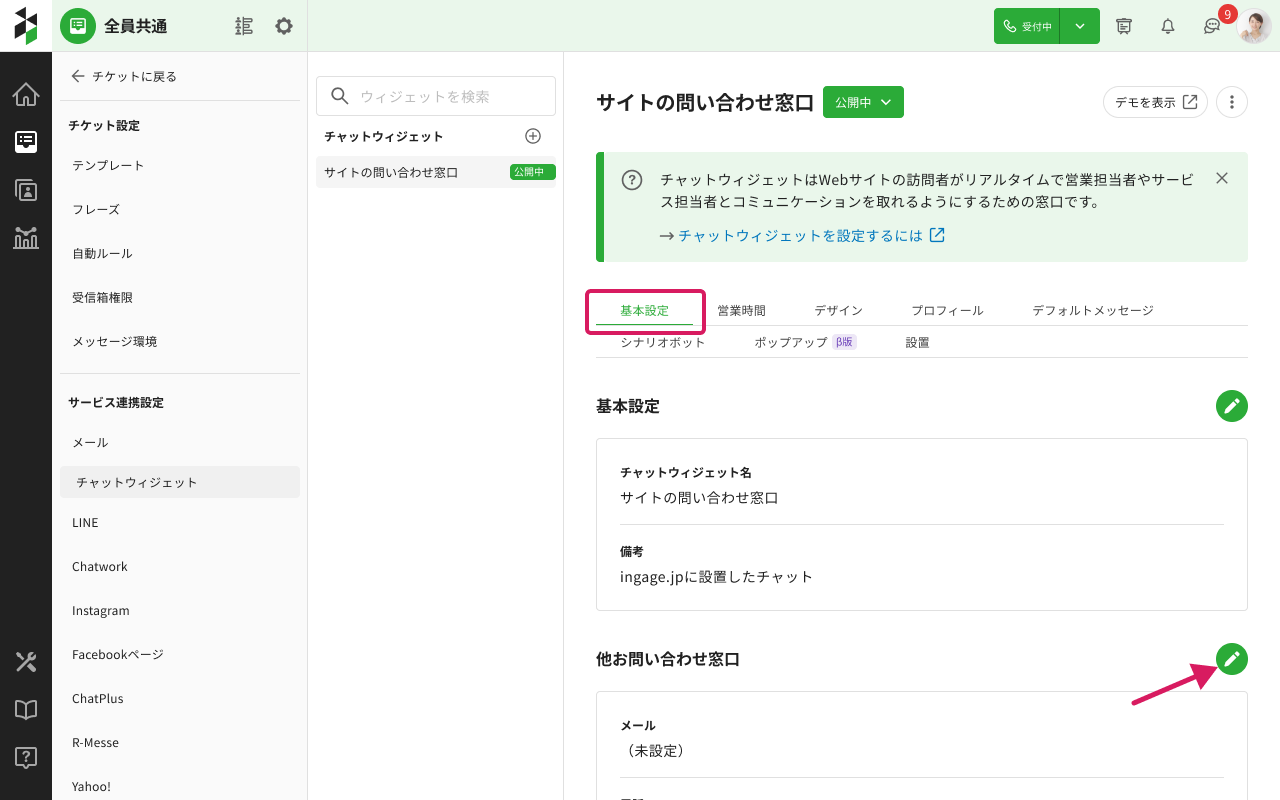1280x800 pixels.
Task: Switch to the シナリオボット tab
Action: click(x=662, y=342)
